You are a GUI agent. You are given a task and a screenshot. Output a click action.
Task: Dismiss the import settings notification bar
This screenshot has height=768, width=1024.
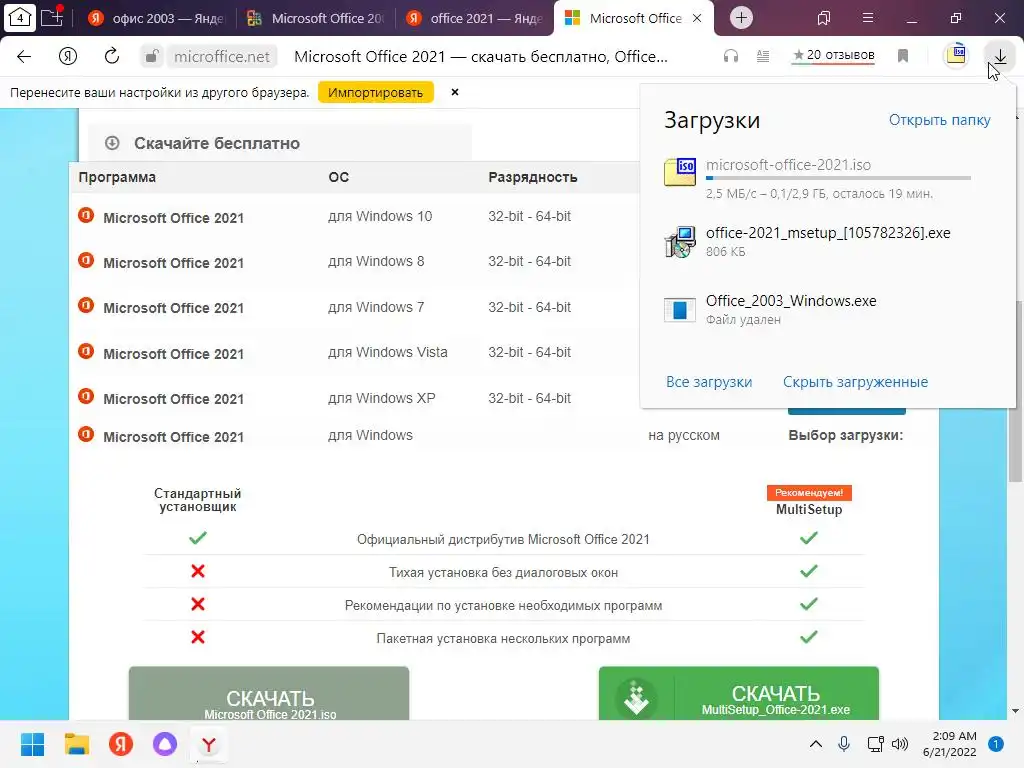(455, 92)
